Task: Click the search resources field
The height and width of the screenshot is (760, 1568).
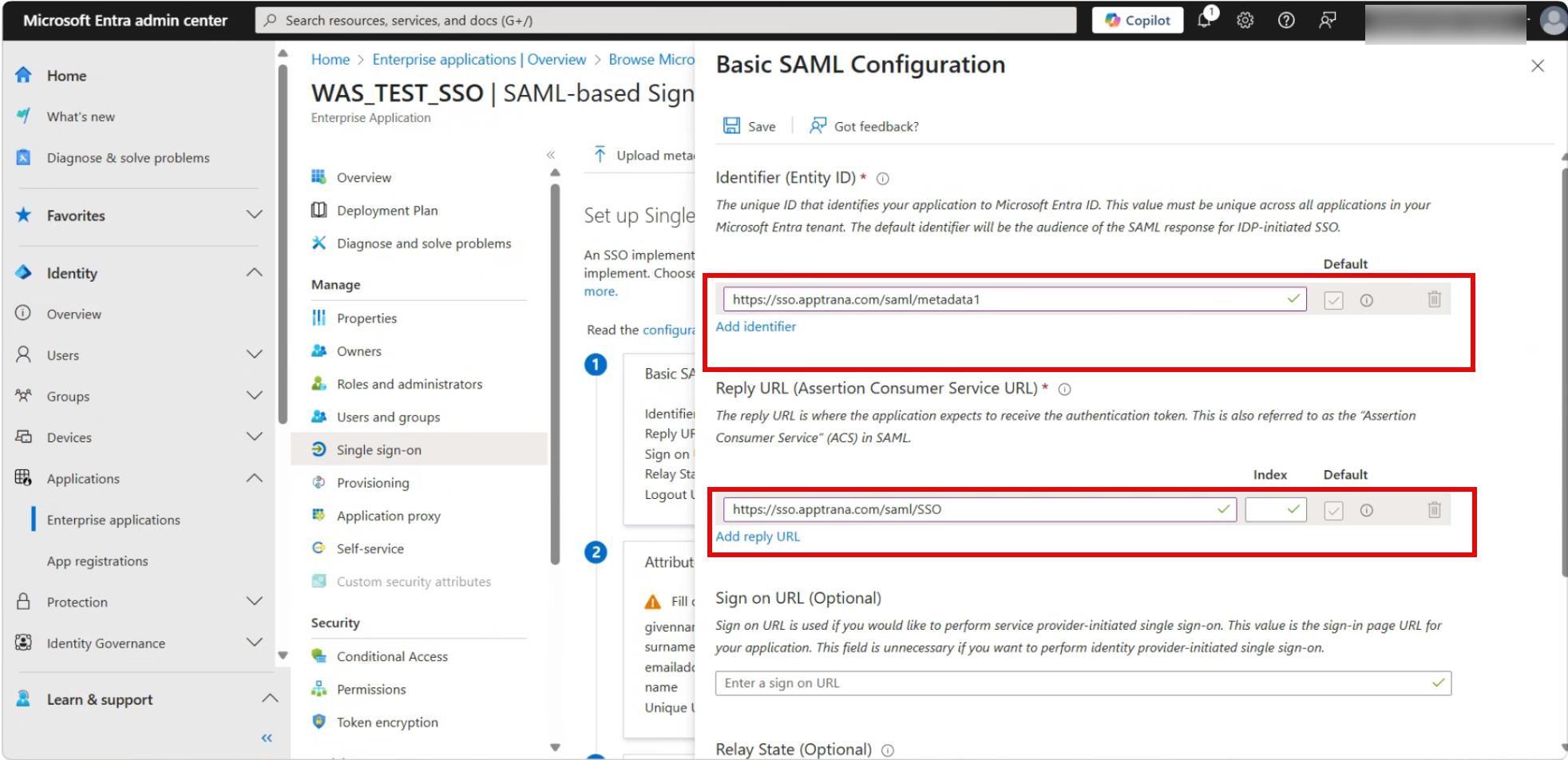Action: [666, 20]
